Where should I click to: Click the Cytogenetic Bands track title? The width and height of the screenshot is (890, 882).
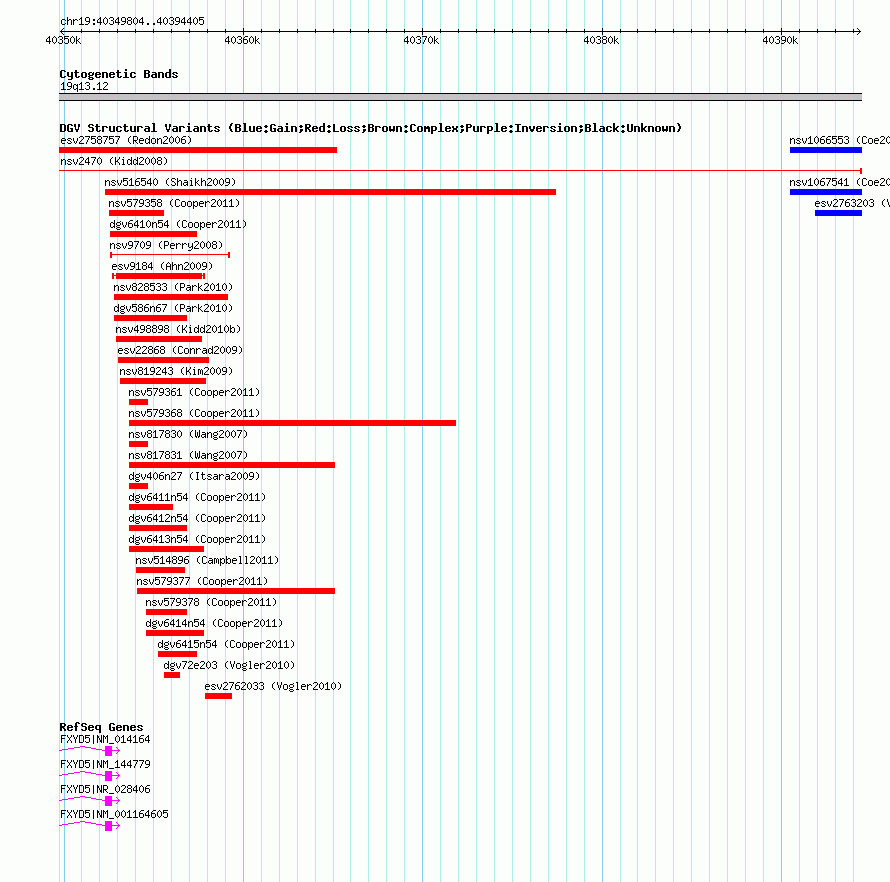119,74
